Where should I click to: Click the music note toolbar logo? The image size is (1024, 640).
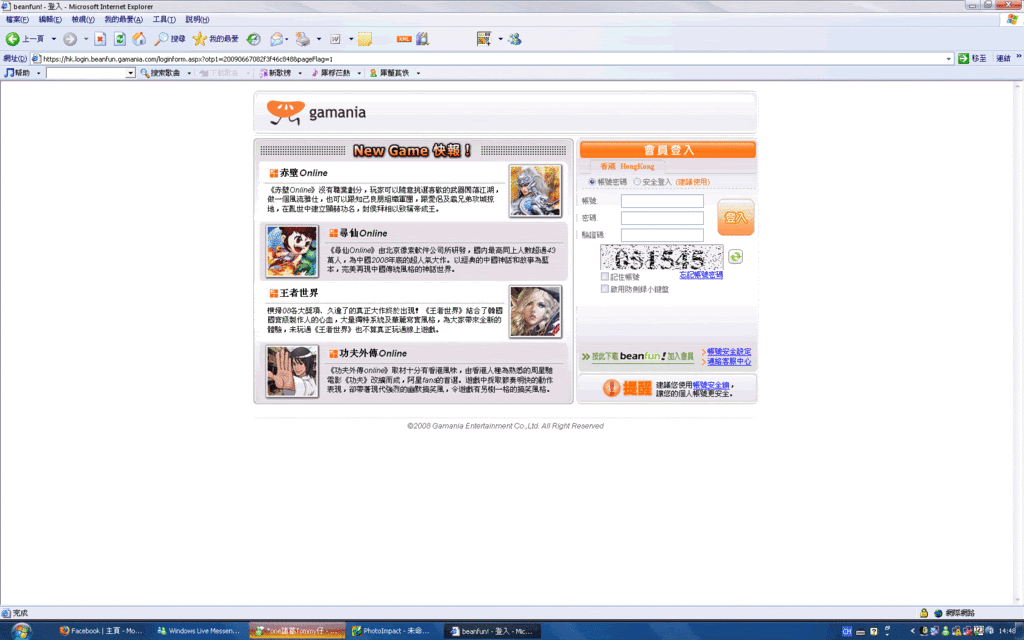pos(9,73)
